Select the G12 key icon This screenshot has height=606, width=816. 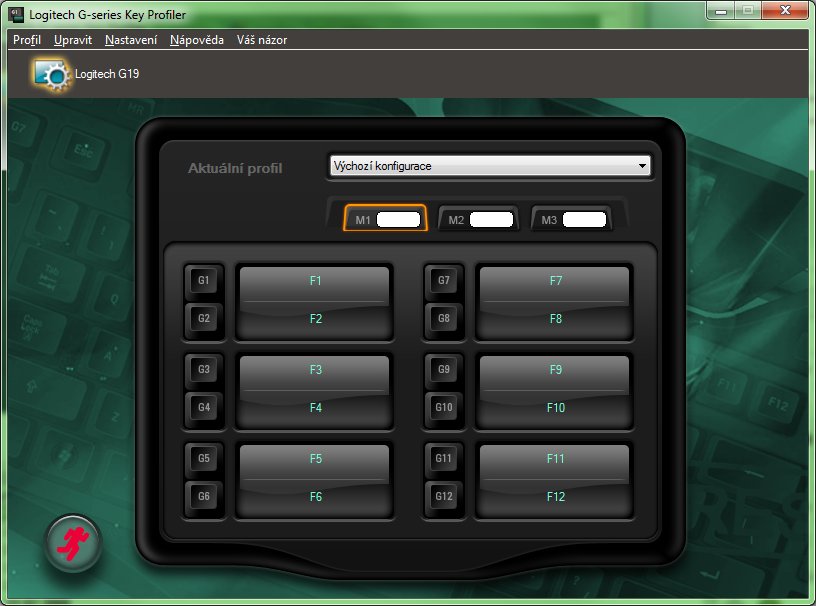coord(444,497)
